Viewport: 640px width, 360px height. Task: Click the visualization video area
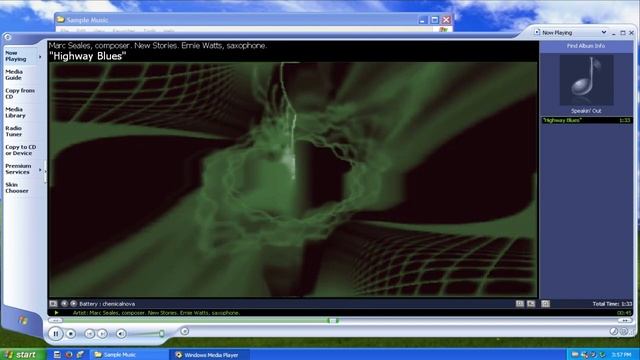click(293, 180)
